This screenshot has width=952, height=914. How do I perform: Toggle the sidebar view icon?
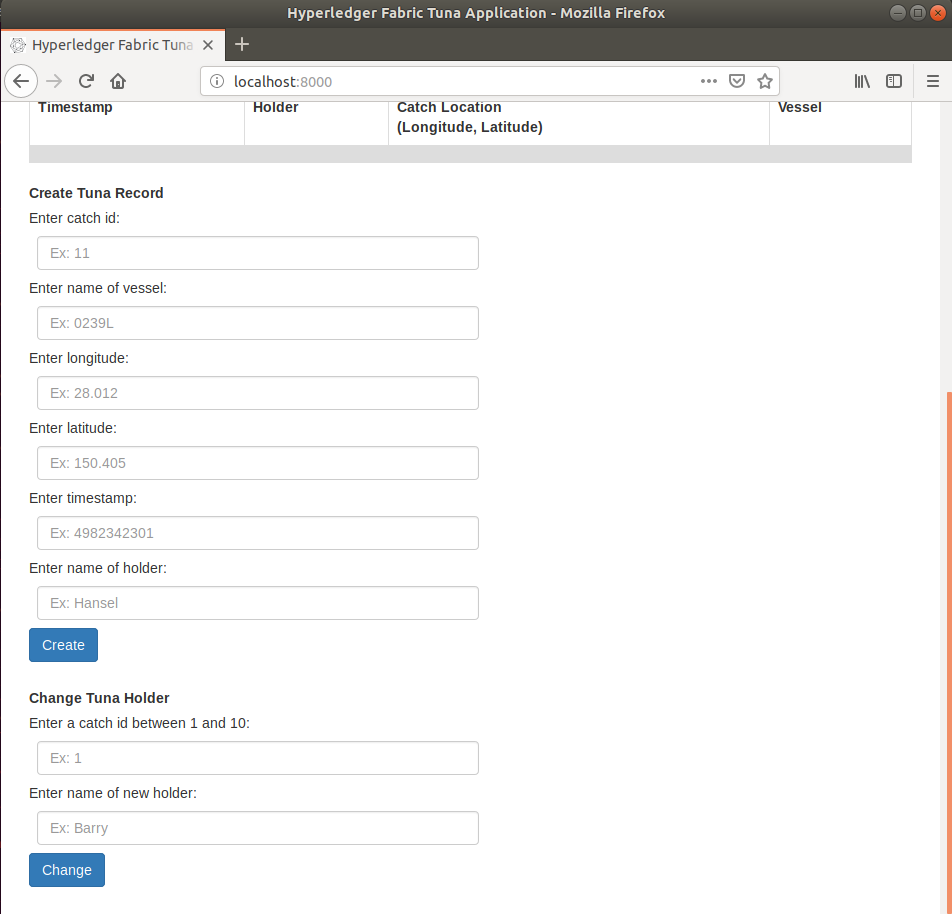point(894,81)
